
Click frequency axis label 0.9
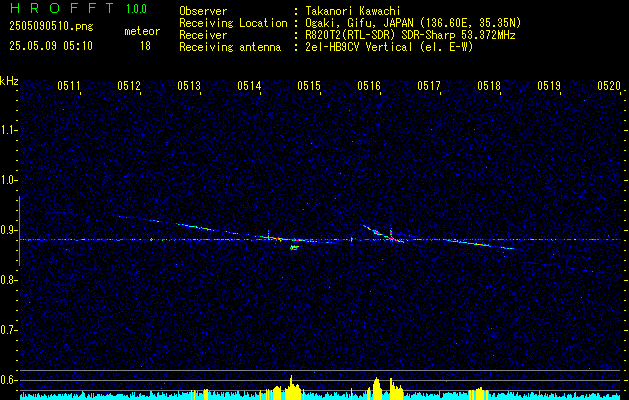coord(8,230)
